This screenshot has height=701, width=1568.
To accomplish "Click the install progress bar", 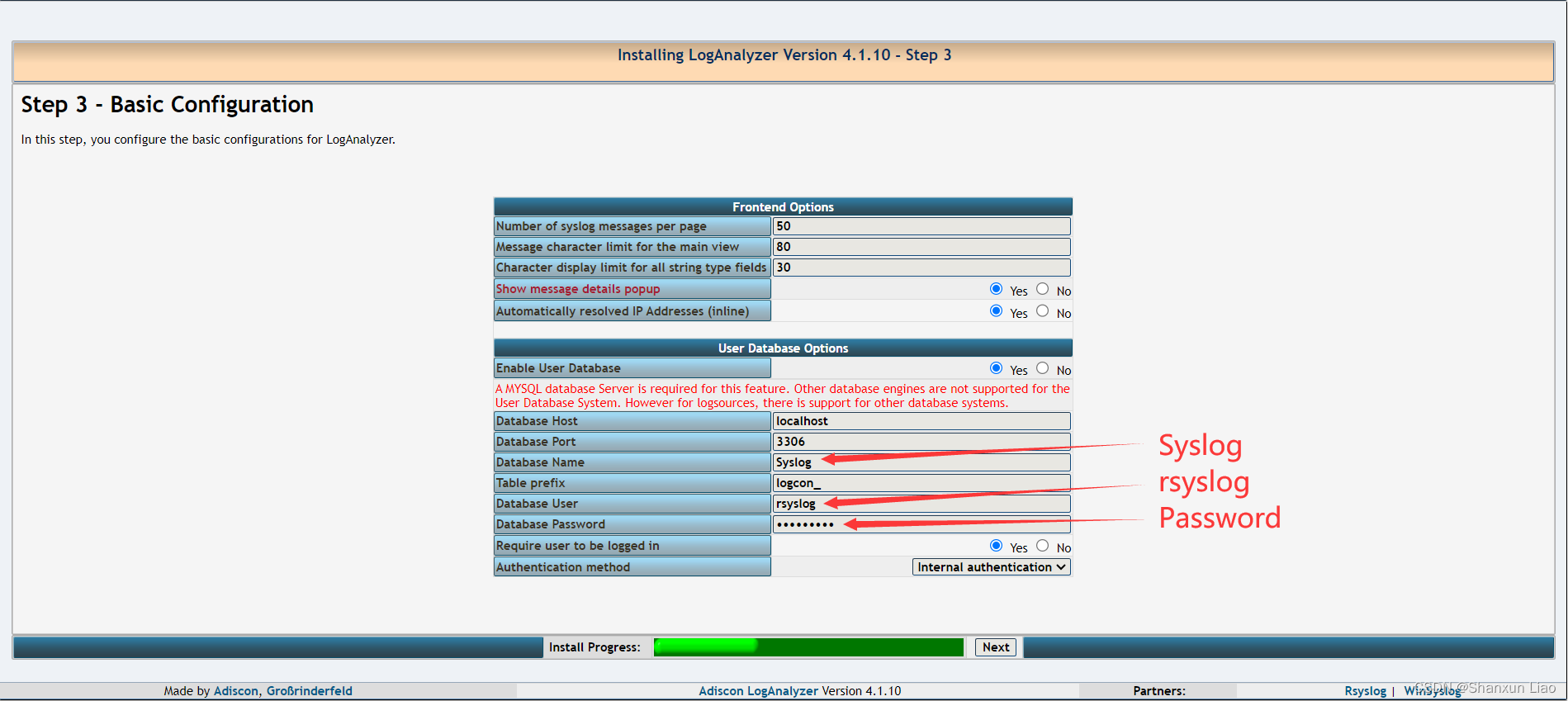I will pyautogui.click(x=808, y=647).
